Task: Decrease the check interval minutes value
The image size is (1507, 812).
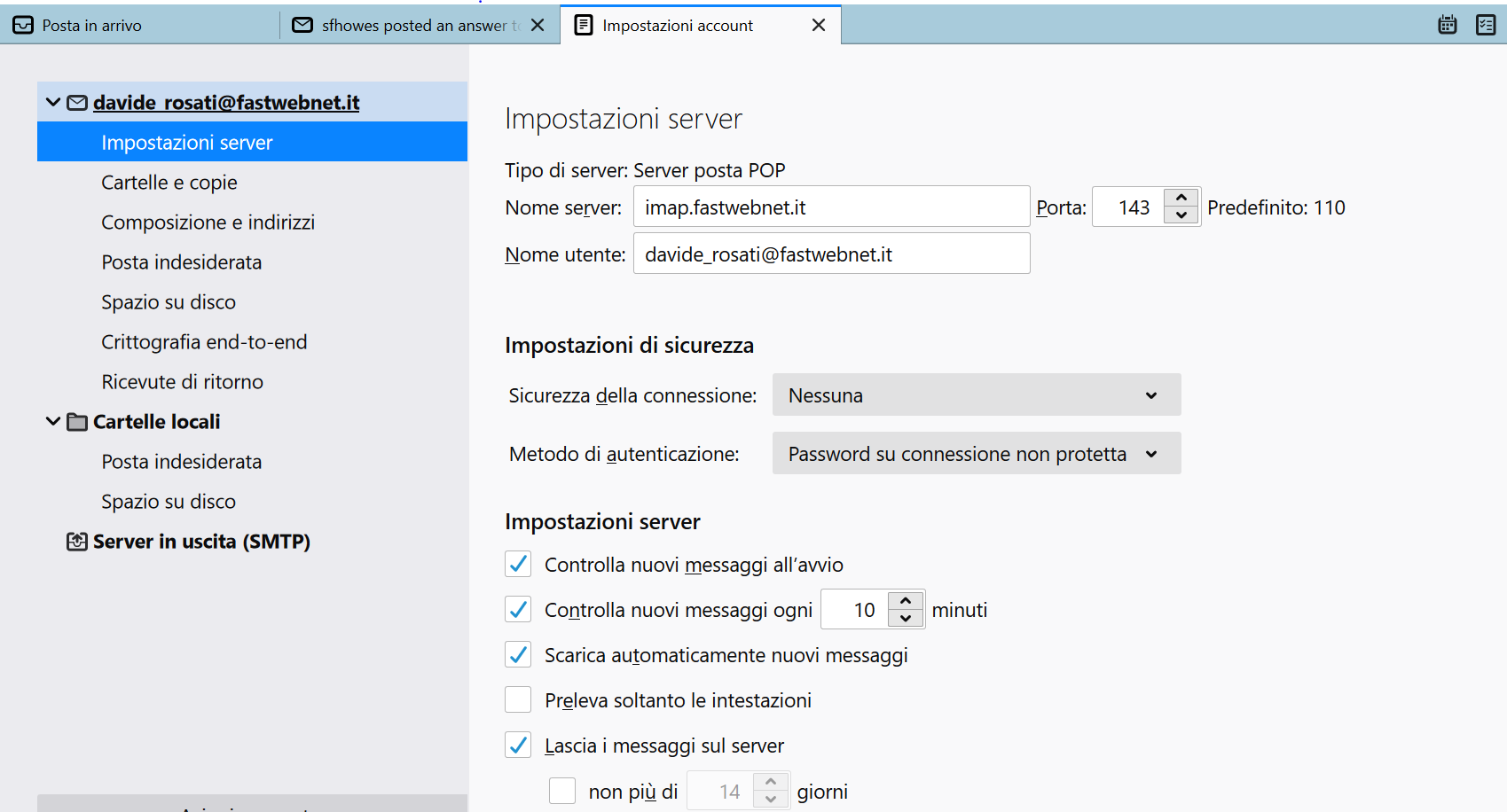Action: [906, 619]
